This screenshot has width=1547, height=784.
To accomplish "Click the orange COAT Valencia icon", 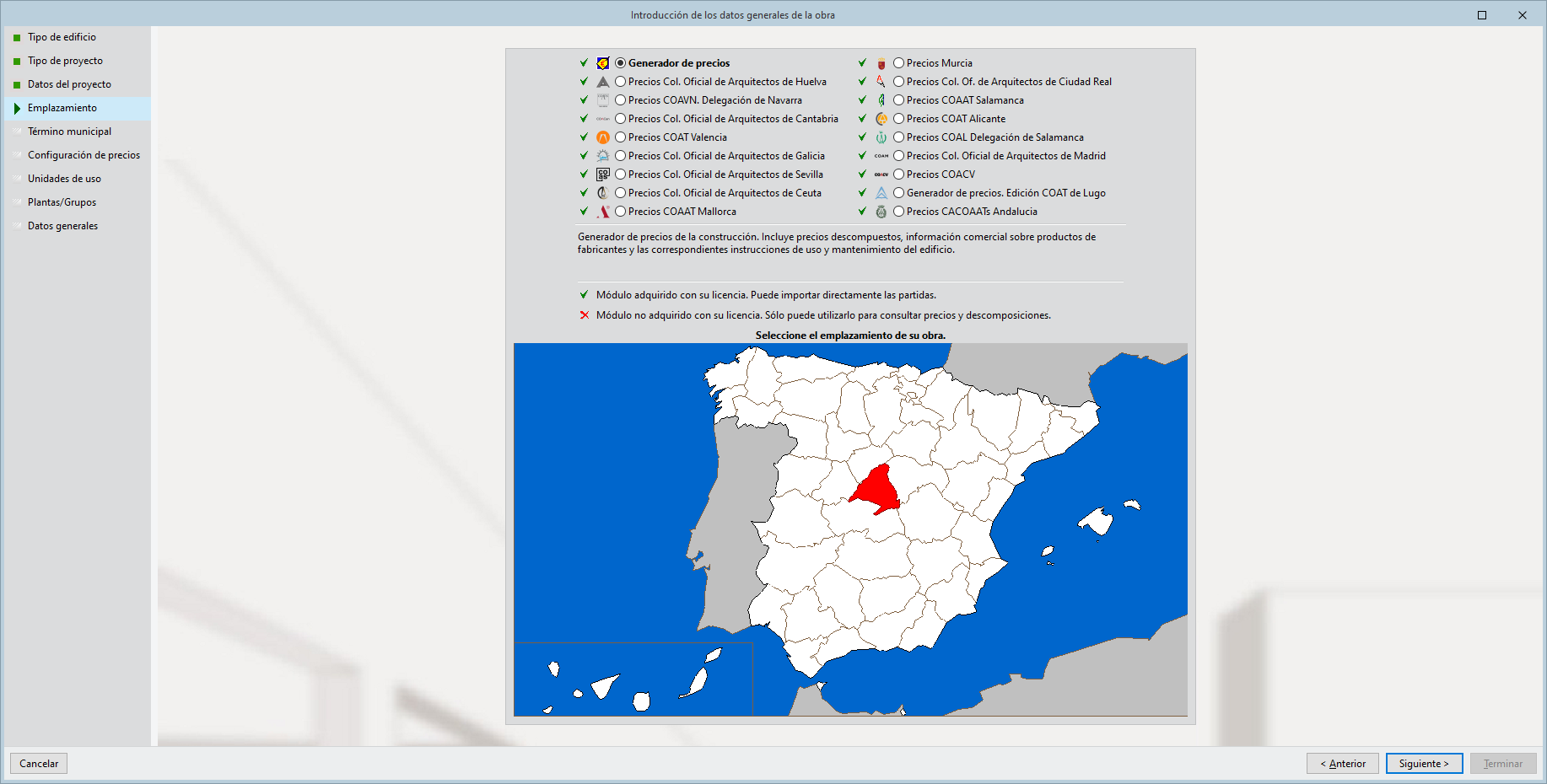I will click(x=603, y=137).
